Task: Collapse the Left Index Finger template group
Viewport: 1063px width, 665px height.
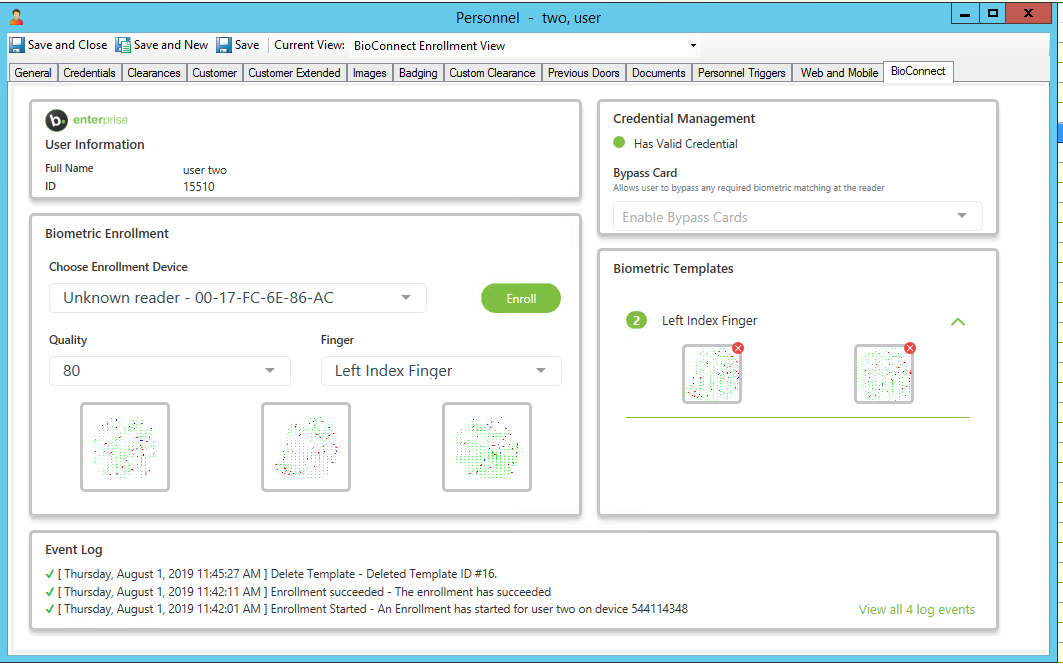Action: pyautogui.click(x=958, y=322)
